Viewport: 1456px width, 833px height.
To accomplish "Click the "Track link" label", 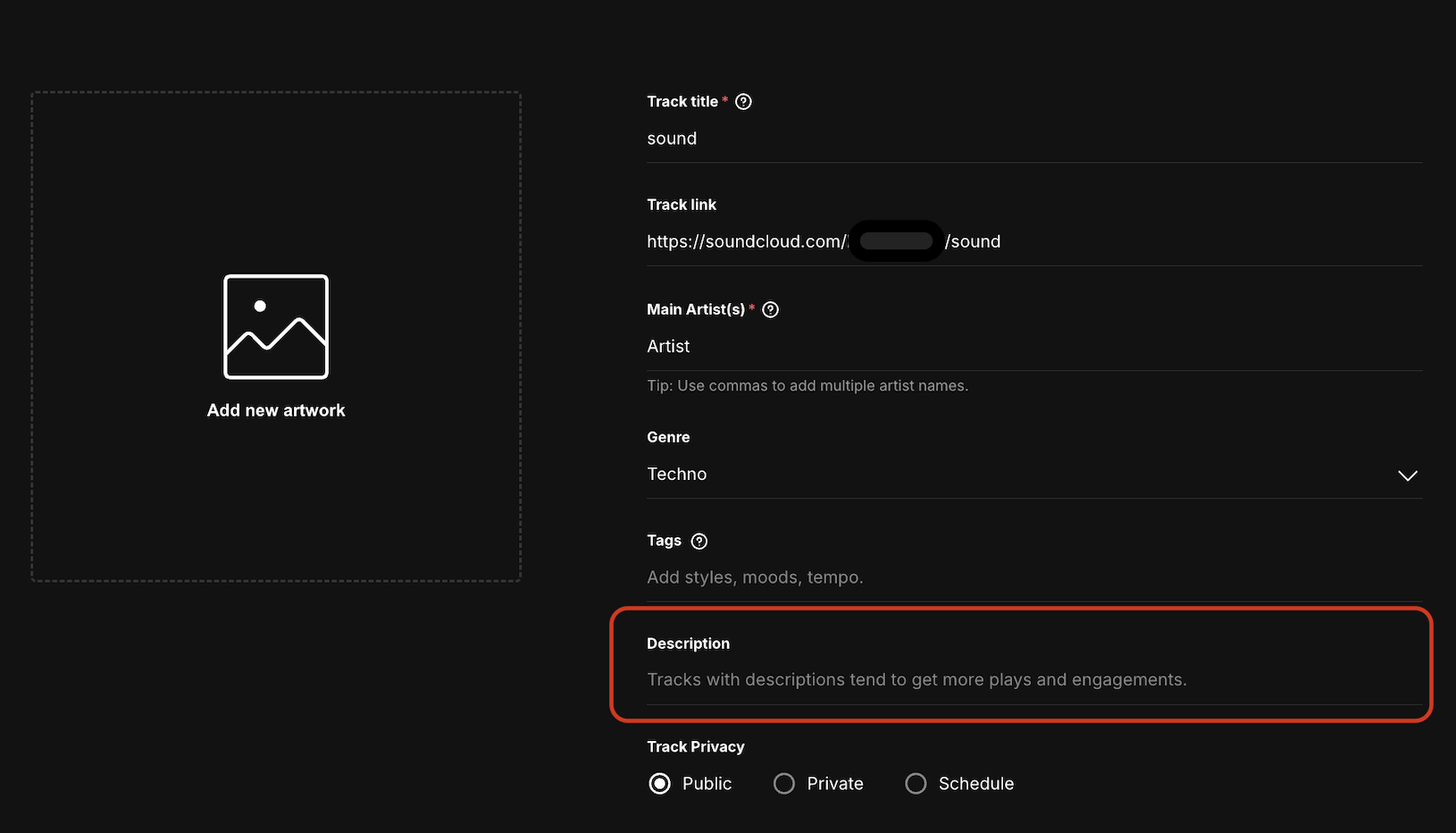I will 682,205.
